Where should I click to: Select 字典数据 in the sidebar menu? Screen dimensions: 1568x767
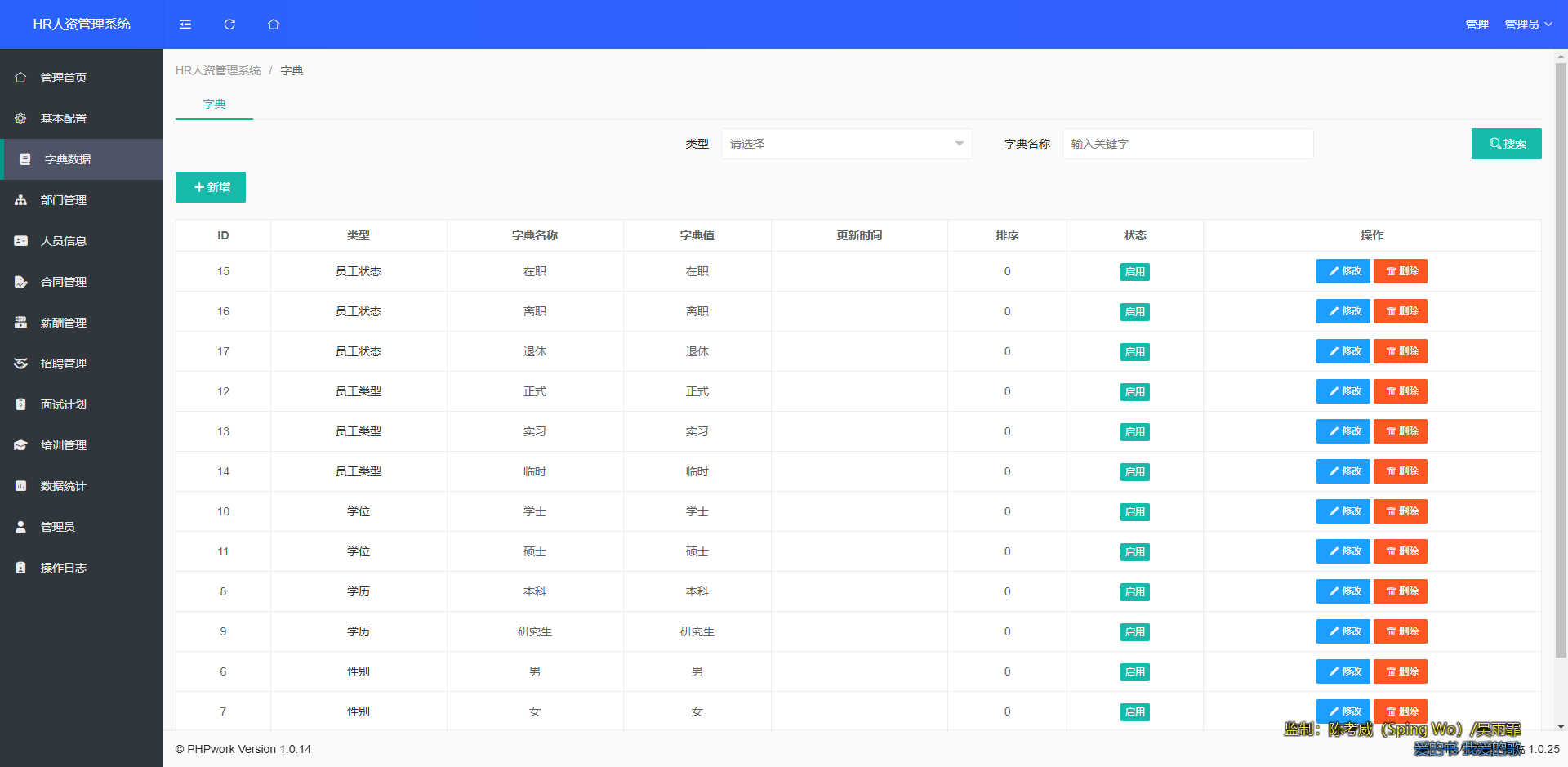point(68,159)
